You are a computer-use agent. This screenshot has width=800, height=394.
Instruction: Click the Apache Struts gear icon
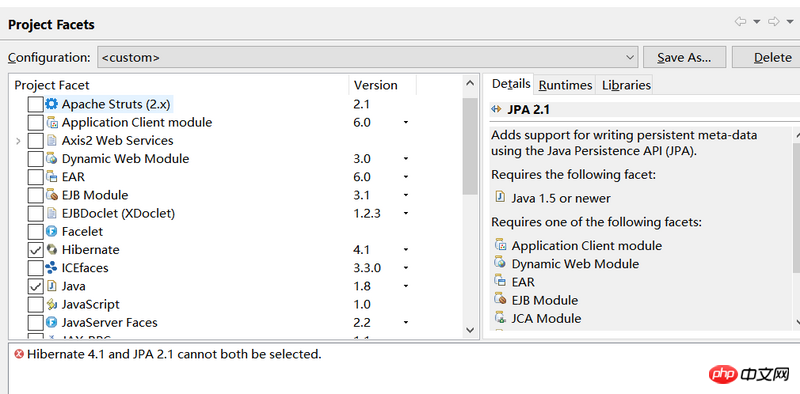52,104
